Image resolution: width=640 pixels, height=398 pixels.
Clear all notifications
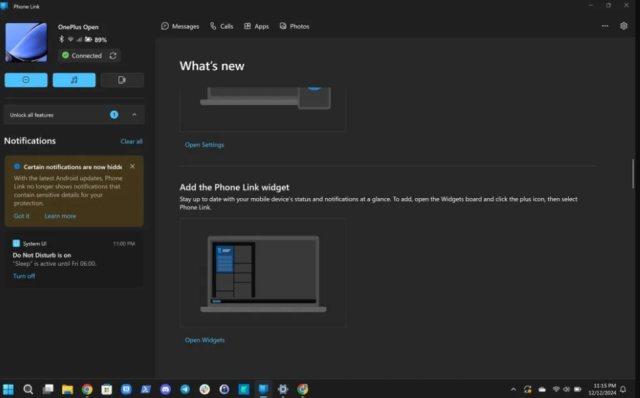click(131, 141)
